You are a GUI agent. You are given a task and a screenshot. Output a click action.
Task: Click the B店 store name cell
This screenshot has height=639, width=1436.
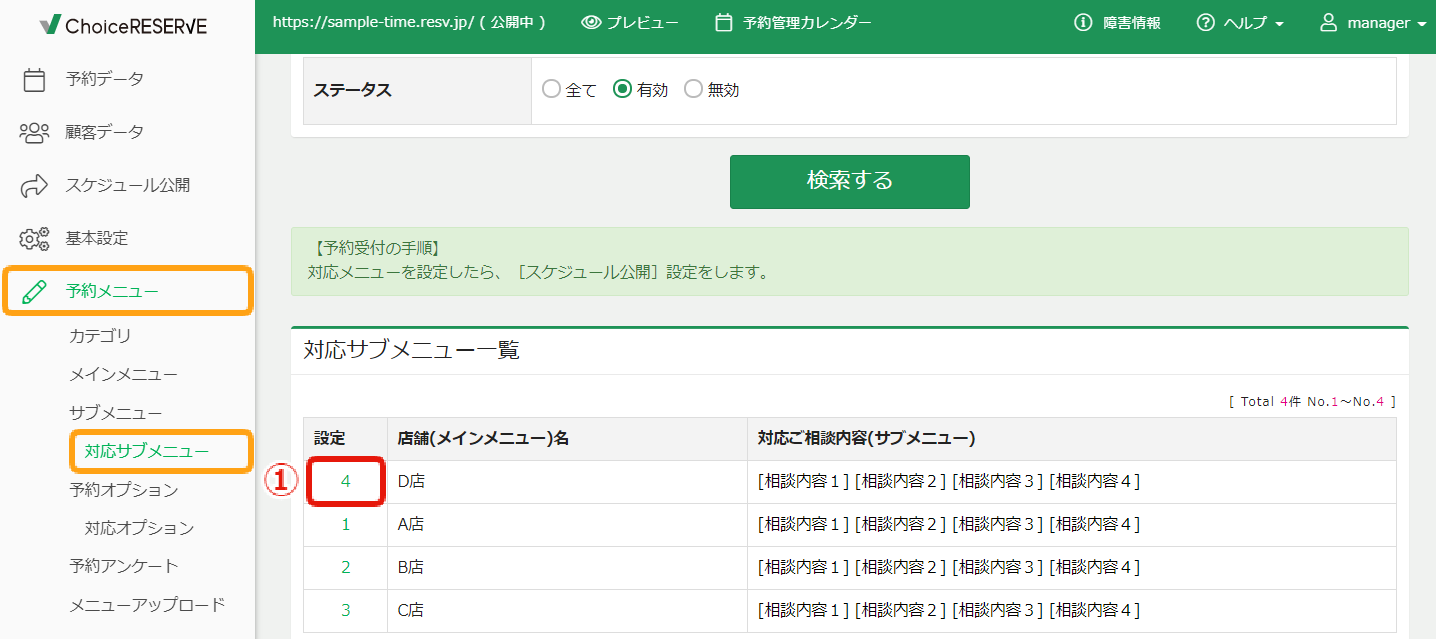tap(567, 568)
